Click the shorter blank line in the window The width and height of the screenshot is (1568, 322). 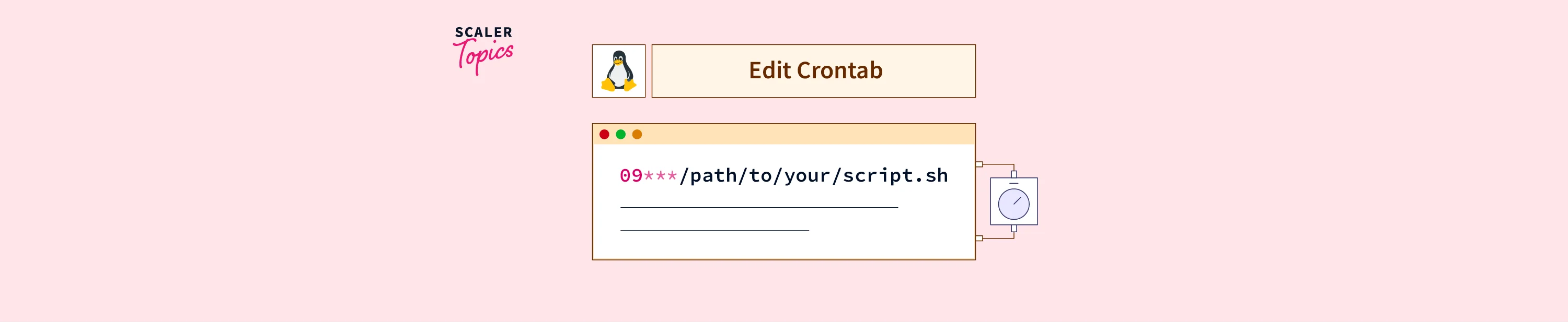point(714,231)
